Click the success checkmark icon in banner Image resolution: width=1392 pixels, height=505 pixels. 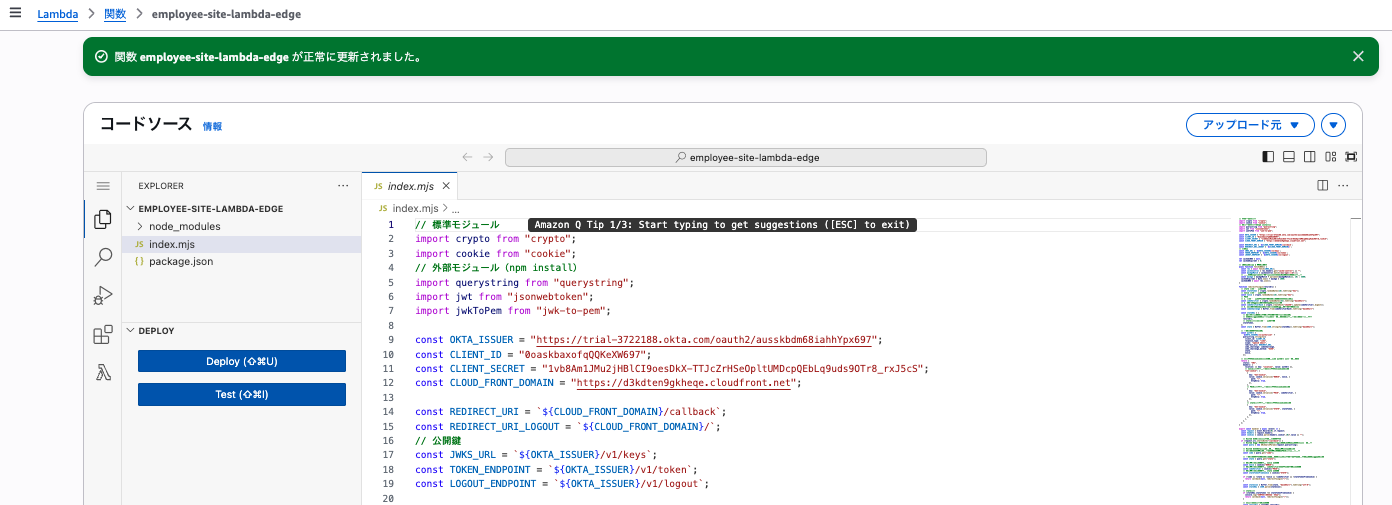(x=101, y=57)
